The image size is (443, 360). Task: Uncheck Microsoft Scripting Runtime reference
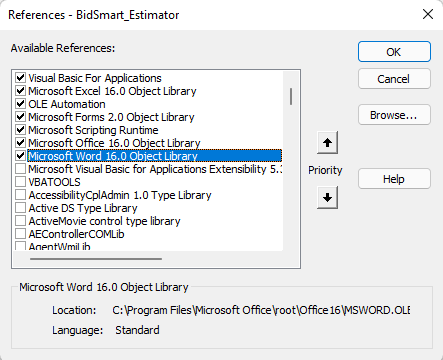click(x=21, y=130)
